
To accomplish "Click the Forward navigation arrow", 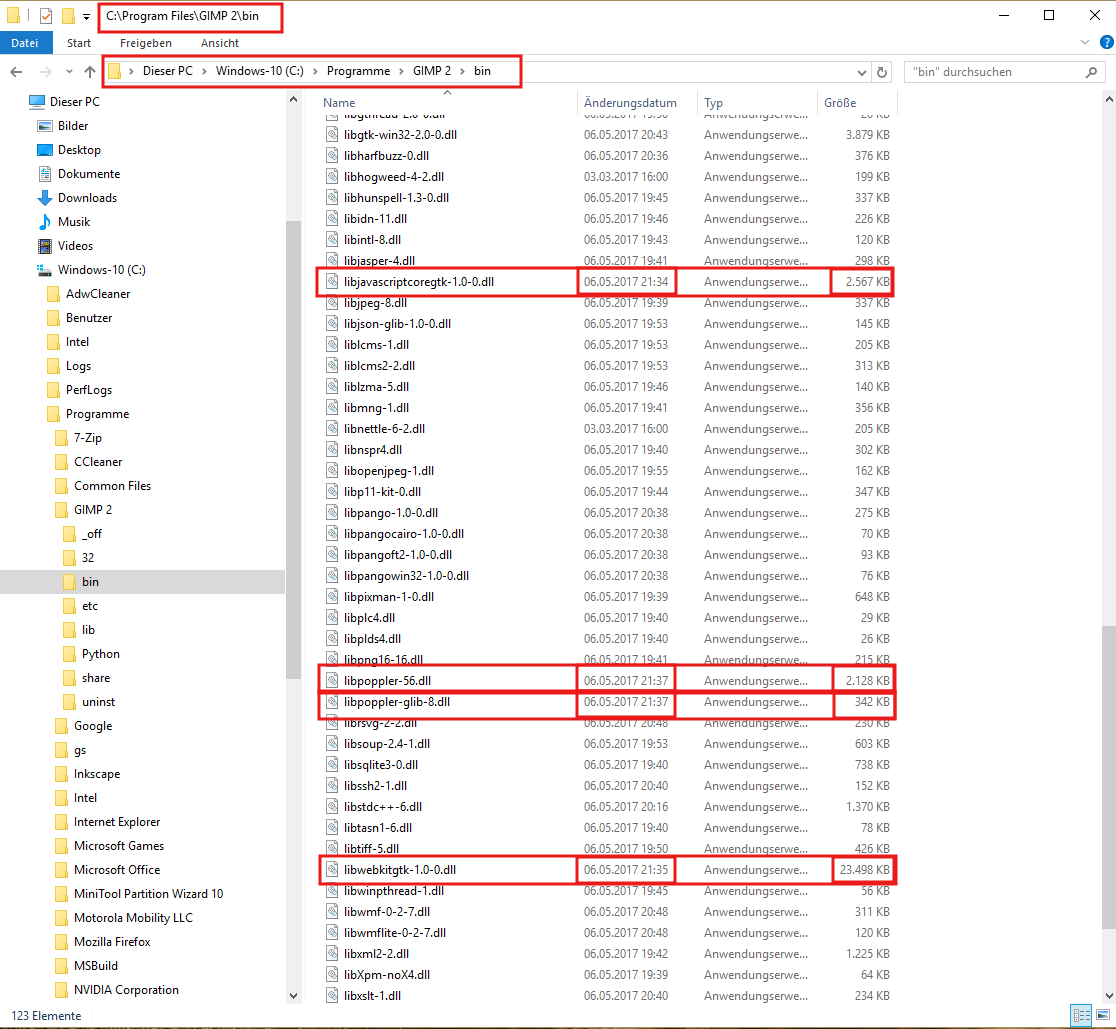I will click(x=46, y=72).
